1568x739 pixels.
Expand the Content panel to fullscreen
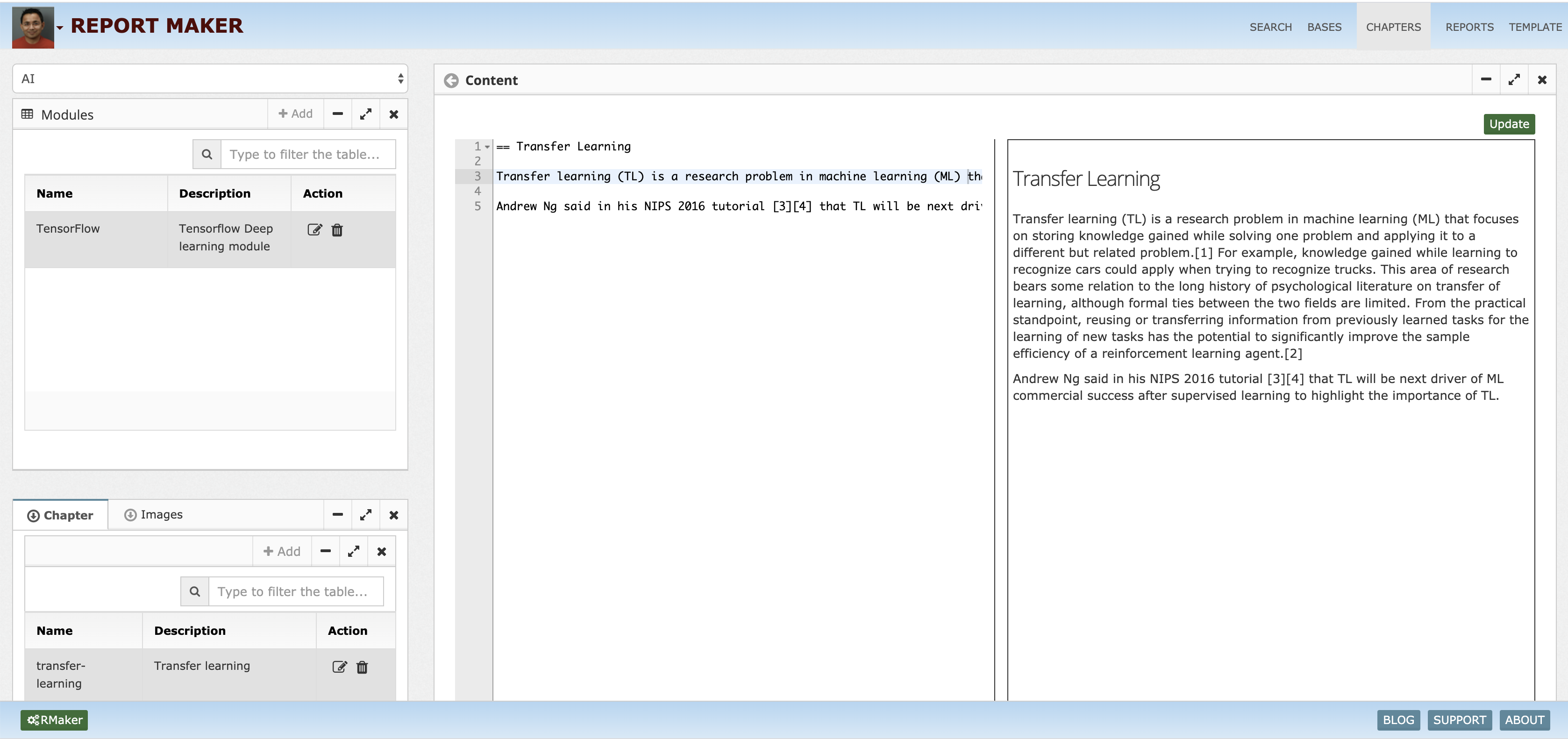1514,80
